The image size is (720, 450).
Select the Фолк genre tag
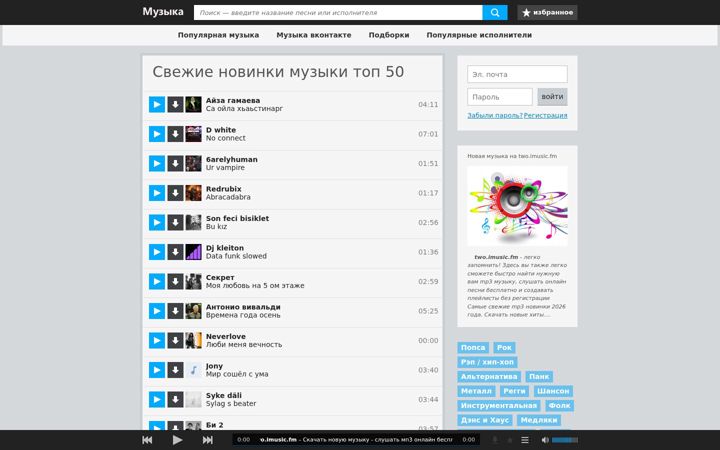click(559, 405)
